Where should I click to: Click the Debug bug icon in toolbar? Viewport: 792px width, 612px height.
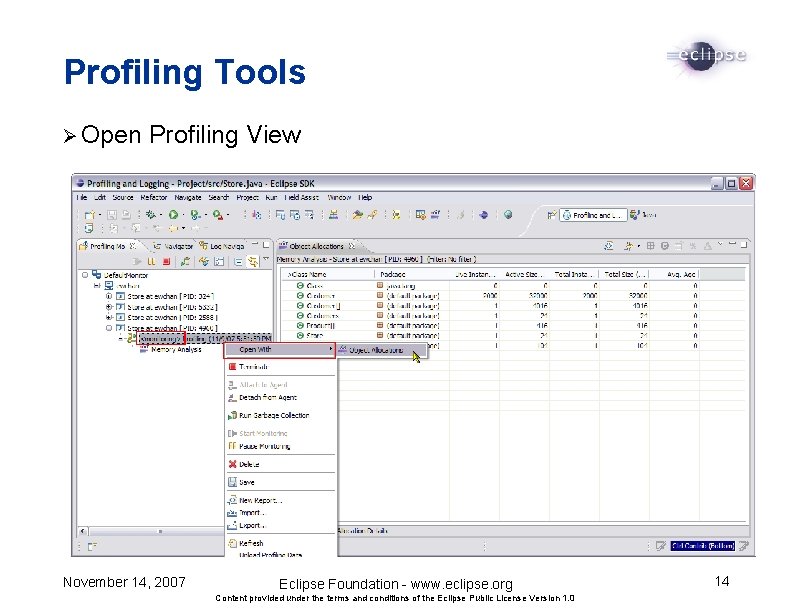(151, 215)
